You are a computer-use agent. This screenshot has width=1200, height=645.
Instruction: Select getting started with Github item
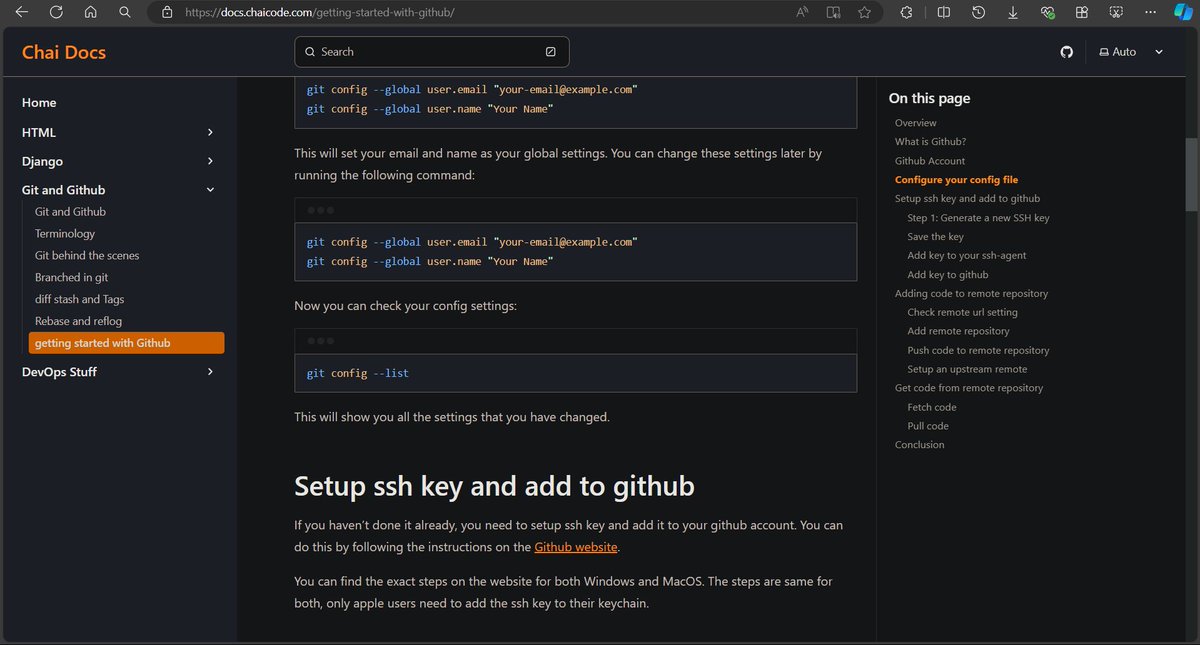(x=126, y=343)
